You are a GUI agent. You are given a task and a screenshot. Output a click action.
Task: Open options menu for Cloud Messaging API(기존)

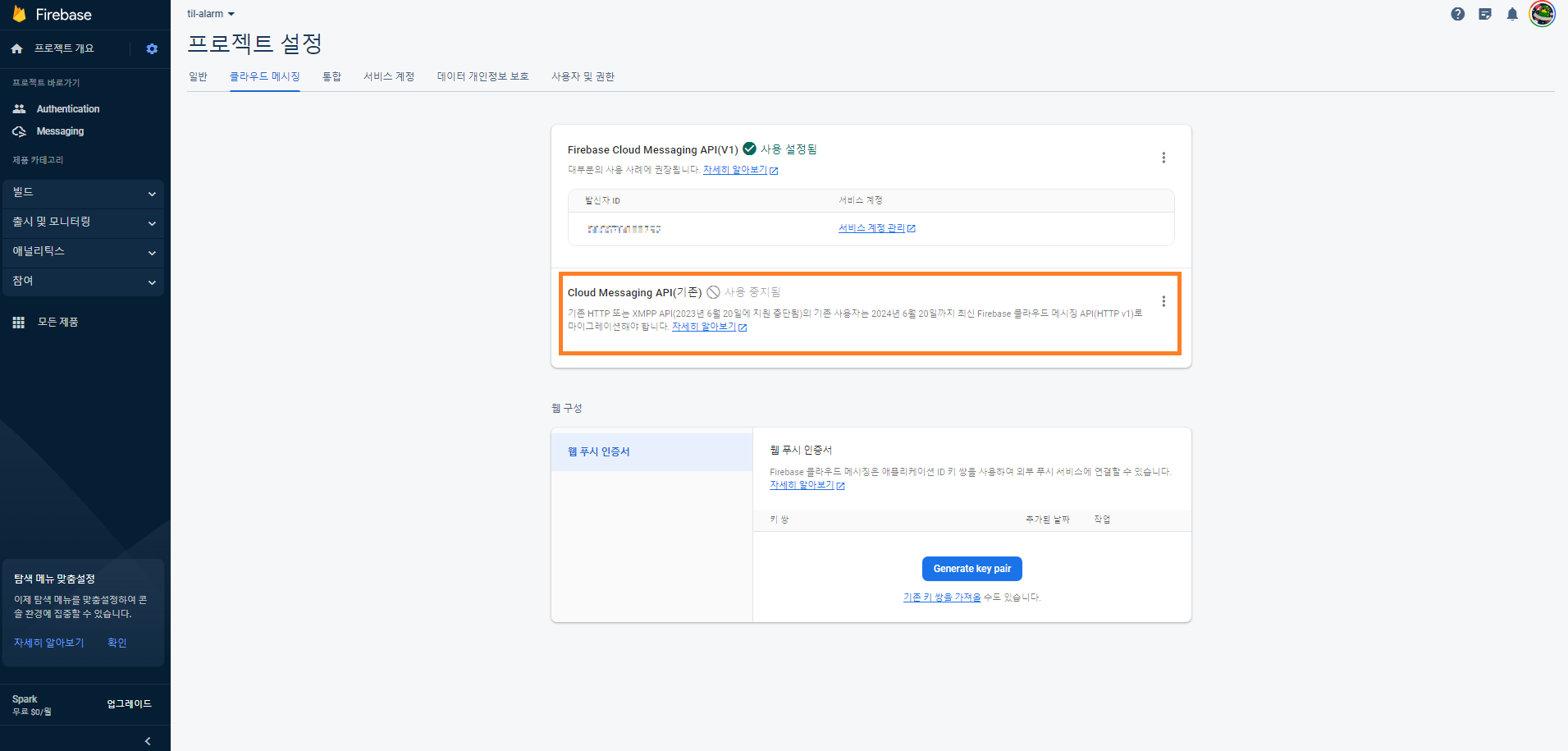[1163, 301]
